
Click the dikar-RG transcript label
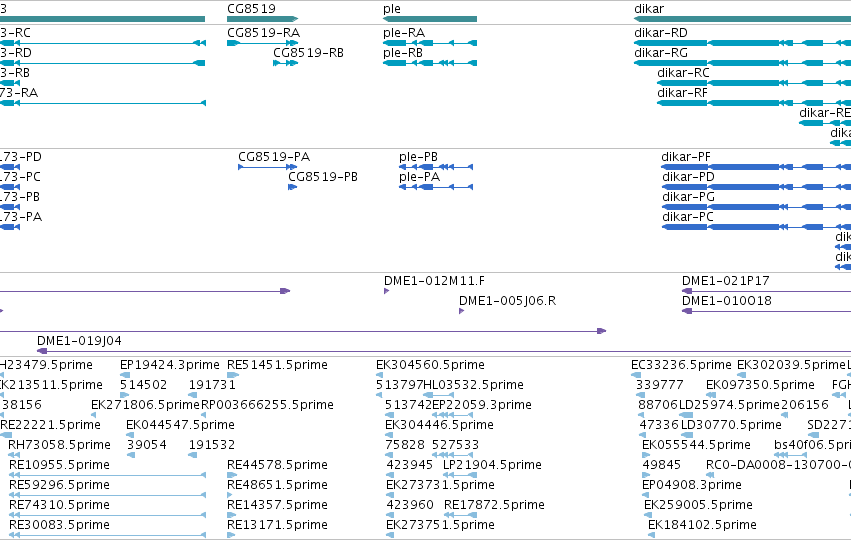(661, 53)
